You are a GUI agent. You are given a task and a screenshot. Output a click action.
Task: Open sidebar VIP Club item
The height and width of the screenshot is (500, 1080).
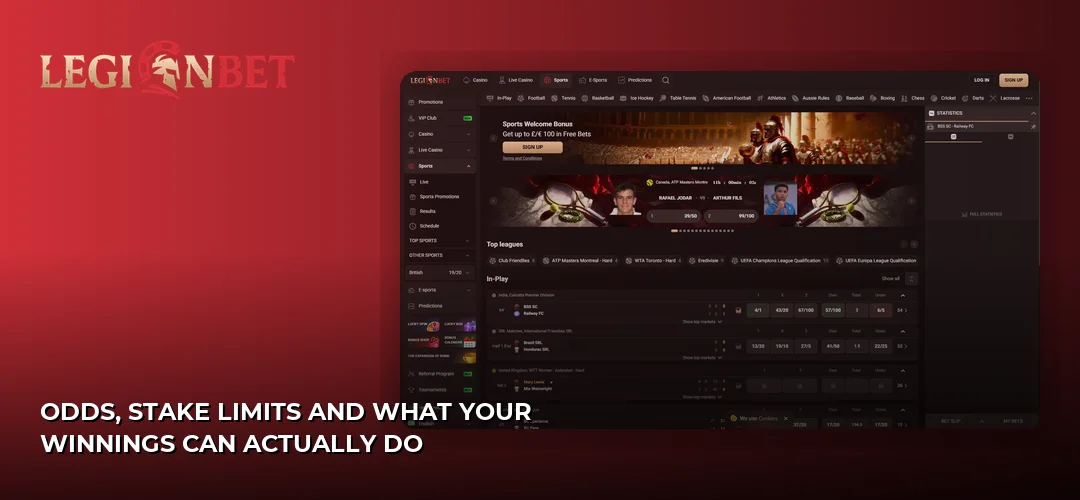[440, 118]
